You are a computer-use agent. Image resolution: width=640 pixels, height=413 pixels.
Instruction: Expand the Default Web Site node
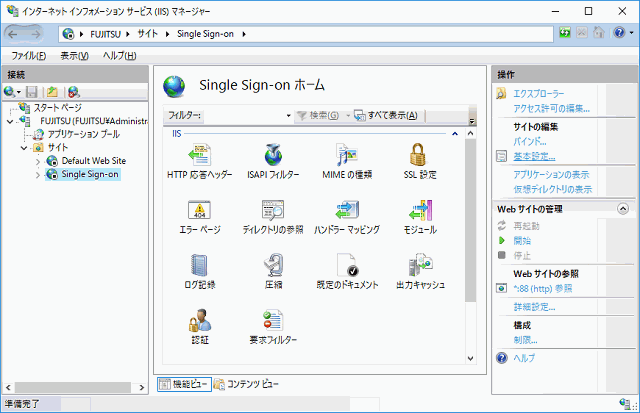click(x=38, y=162)
